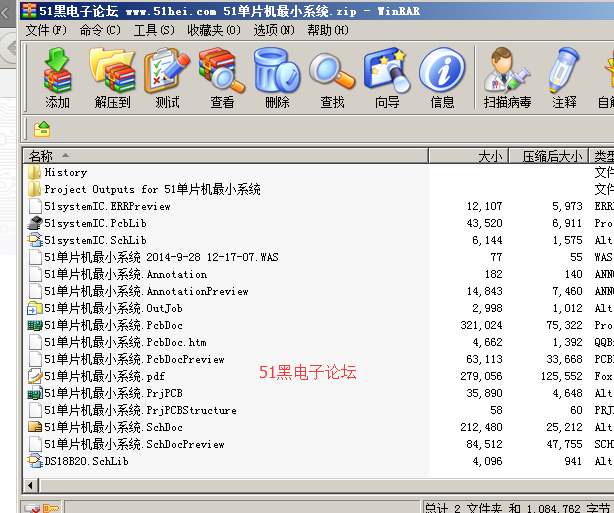This screenshot has width=614, height=513.
Task: Click the 51单片机最小系统.SchDoc file icon
Action: pyautogui.click(x=34, y=427)
